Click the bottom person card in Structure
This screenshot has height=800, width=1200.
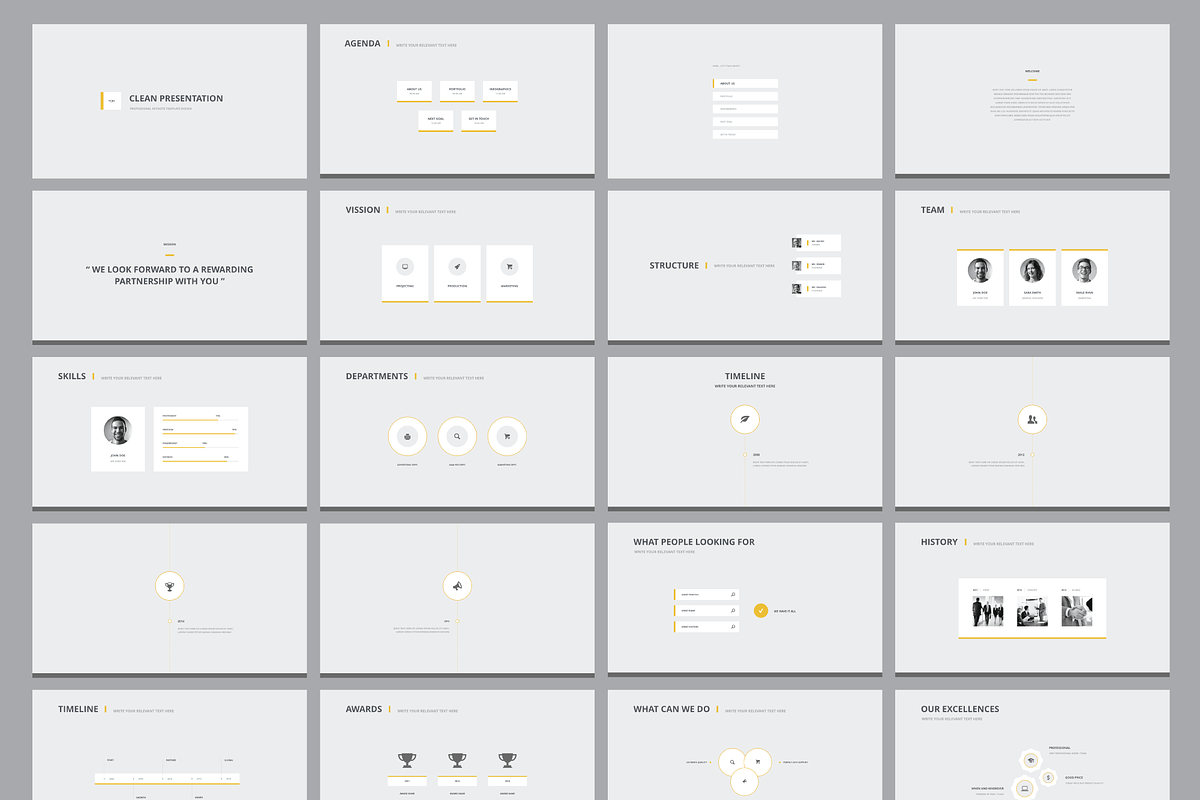[x=816, y=288]
